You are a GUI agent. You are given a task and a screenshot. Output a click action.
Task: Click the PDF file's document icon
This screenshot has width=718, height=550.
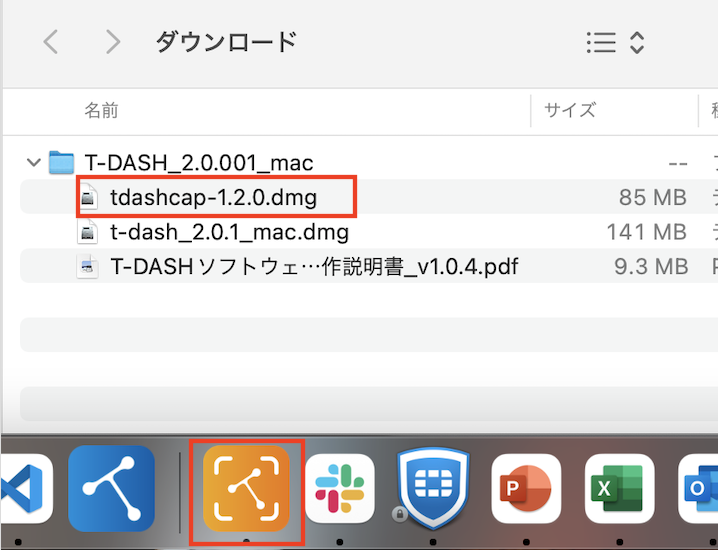pyautogui.click(x=89, y=267)
